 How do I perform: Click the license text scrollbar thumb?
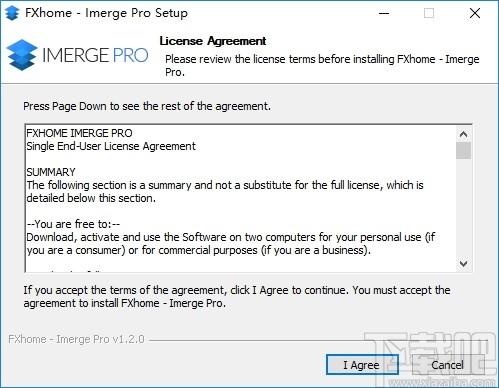pos(463,151)
